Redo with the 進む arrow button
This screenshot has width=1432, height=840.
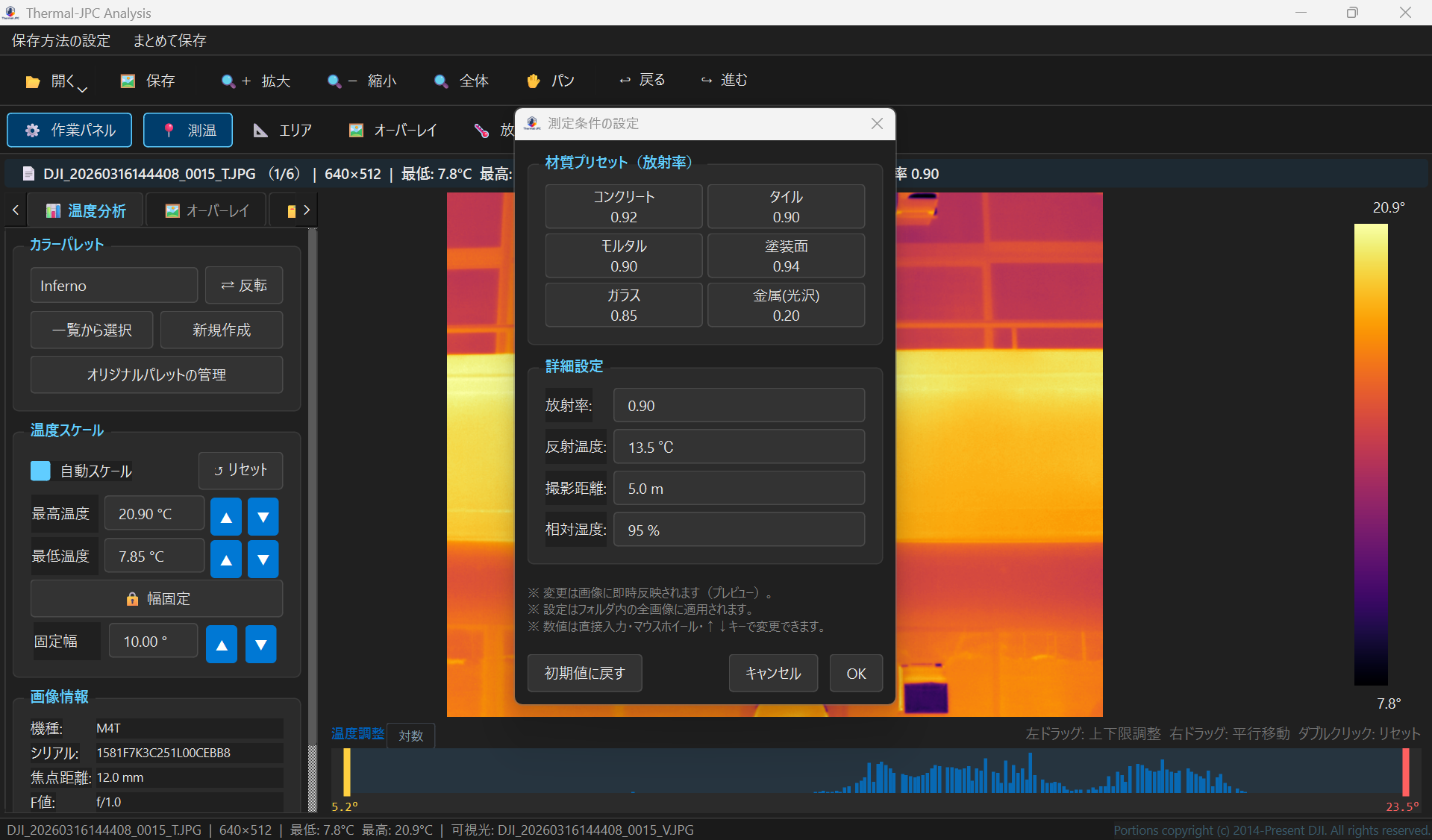[x=724, y=80]
